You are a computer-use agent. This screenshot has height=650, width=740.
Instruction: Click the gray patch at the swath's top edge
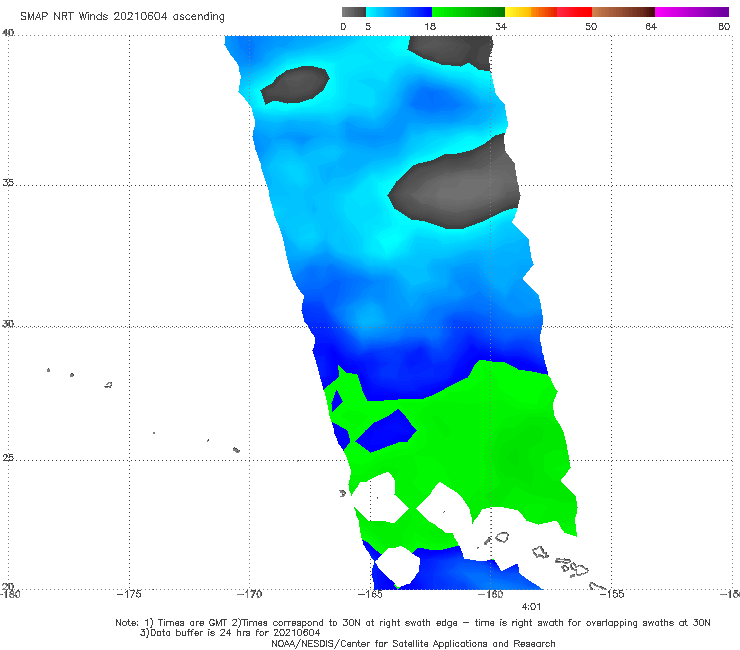(452, 51)
